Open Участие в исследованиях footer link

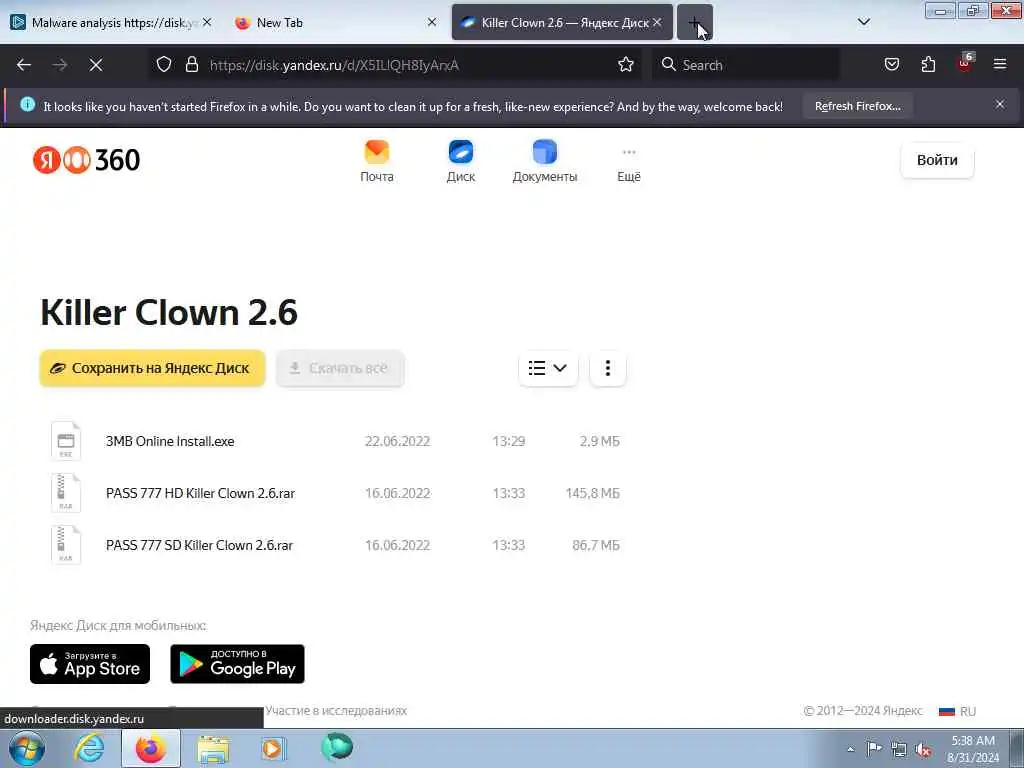pyautogui.click(x=336, y=711)
